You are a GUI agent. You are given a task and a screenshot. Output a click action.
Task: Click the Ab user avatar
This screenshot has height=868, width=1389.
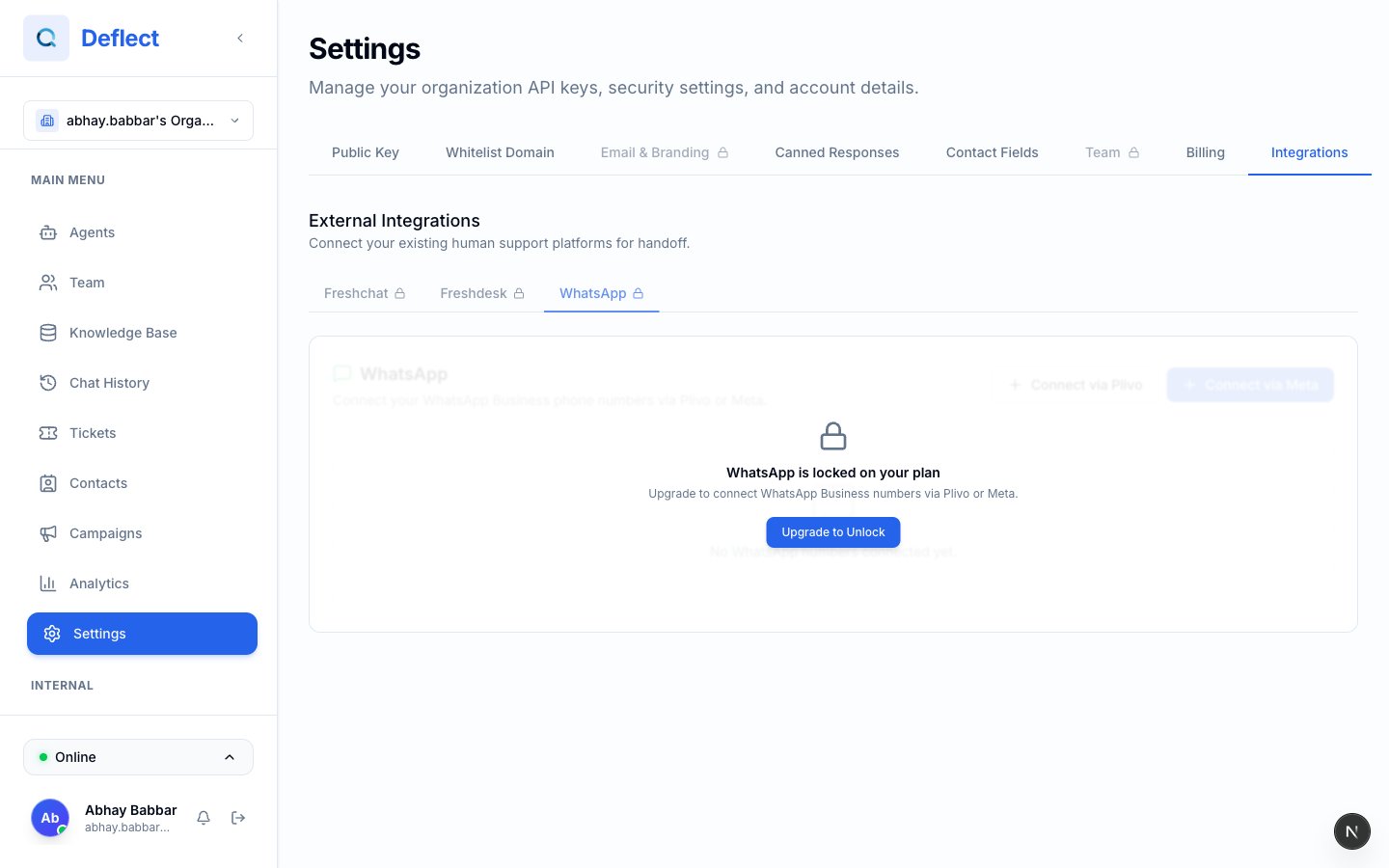pos(50,818)
